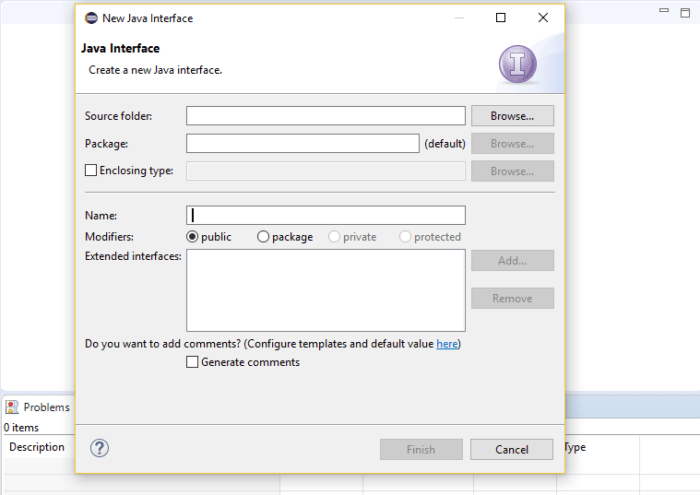Click the Finish button
The height and width of the screenshot is (495, 700).
click(x=421, y=449)
